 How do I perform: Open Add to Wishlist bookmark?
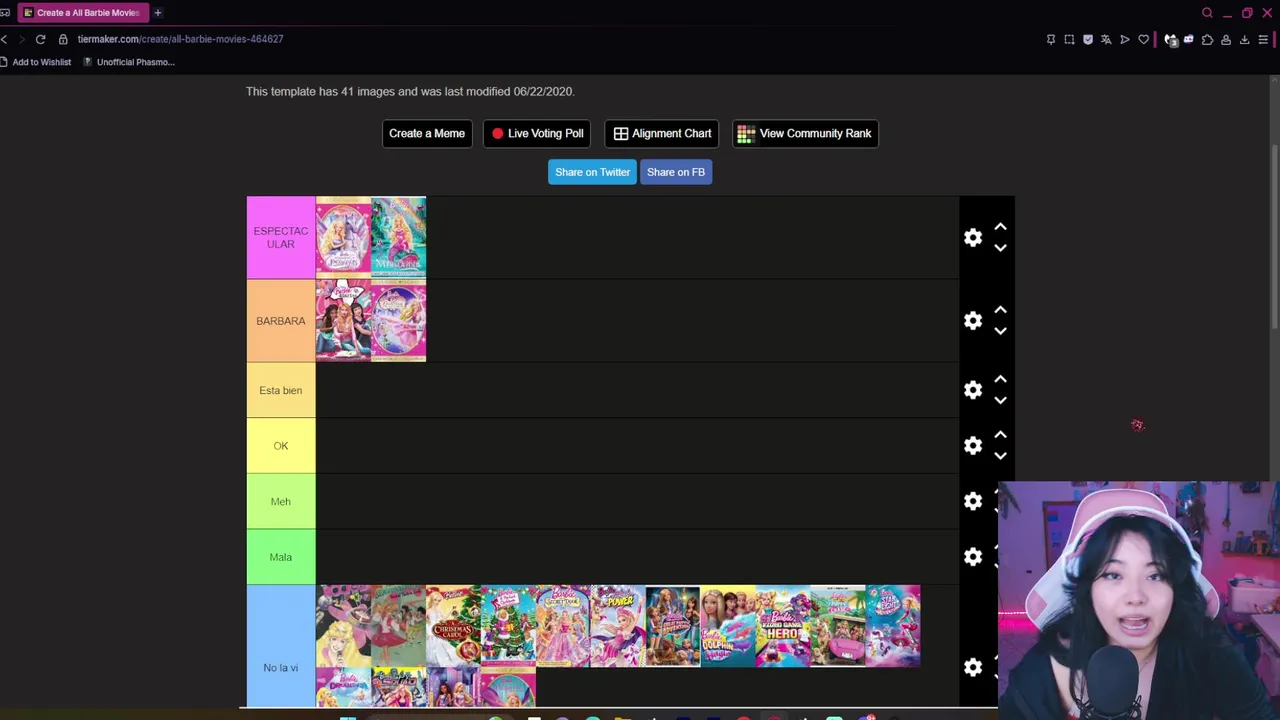tap(36, 62)
